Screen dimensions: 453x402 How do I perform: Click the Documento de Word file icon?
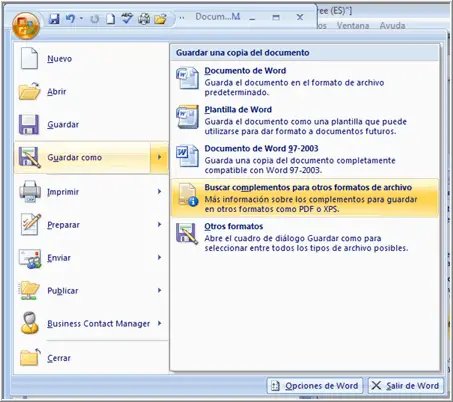coord(187,79)
